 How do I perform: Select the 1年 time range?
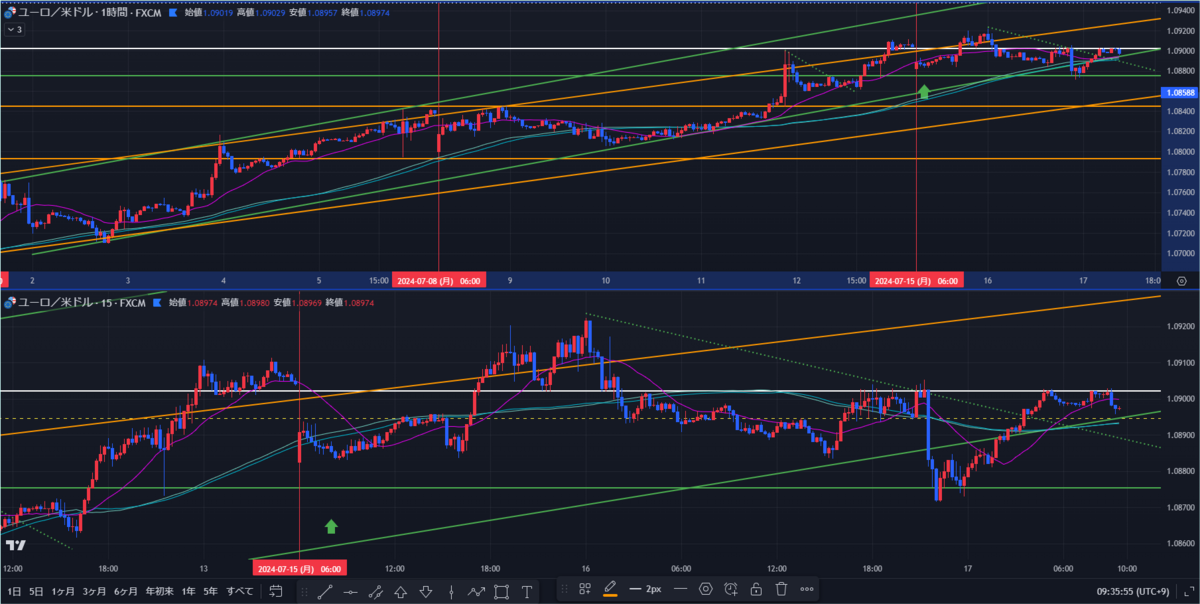coord(188,591)
